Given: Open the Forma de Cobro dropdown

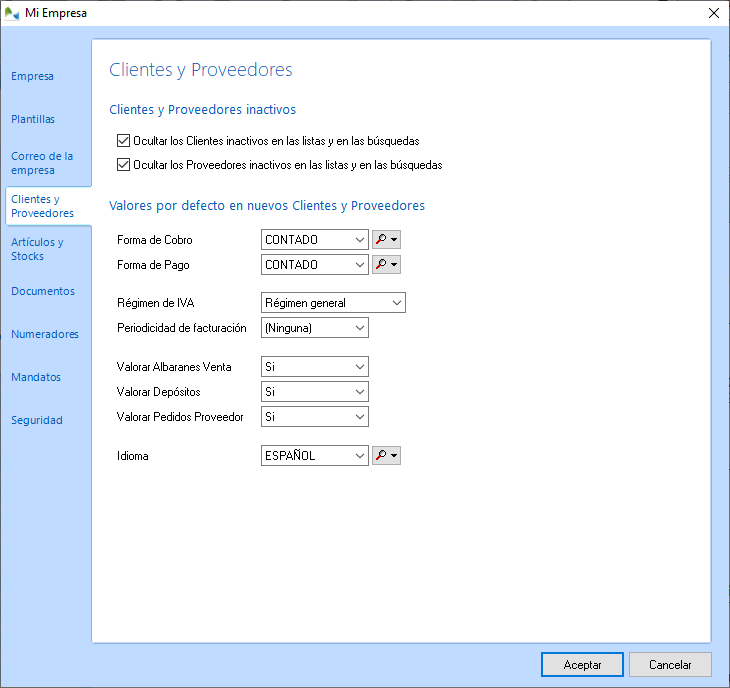Looking at the screenshot, I should pos(314,240).
